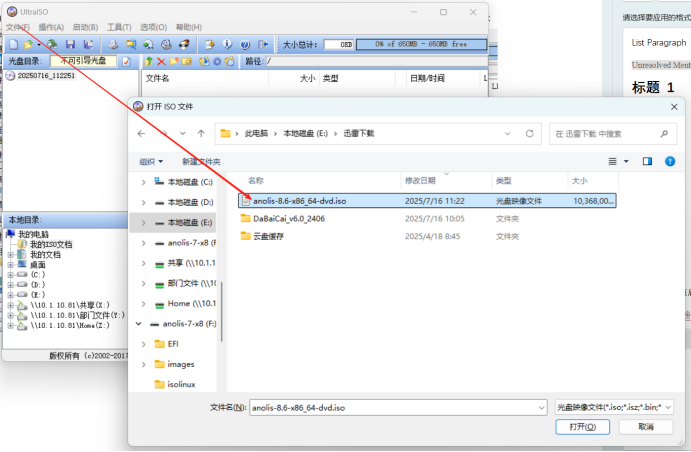
Task: Click the Open CD/DVD disc icon in UltraISO toolbar
Action: pyautogui.click(x=52, y=44)
